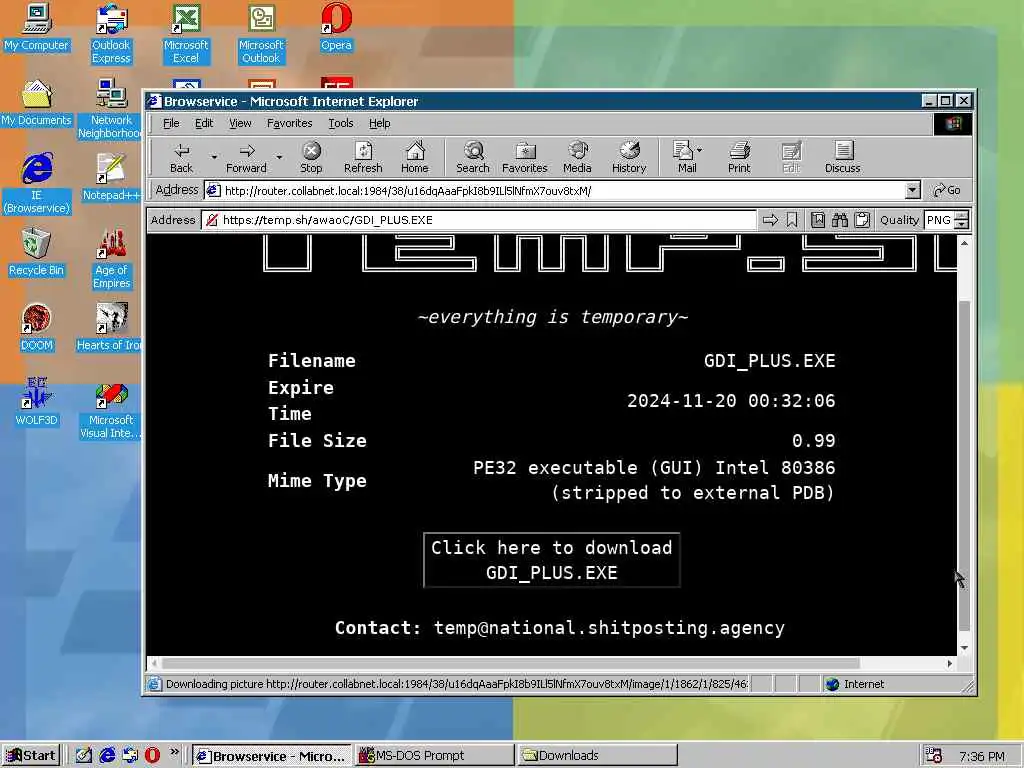The width and height of the screenshot is (1024, 768).
Task: Expand IE address bar dropdown
Action: tap(912, 190)
